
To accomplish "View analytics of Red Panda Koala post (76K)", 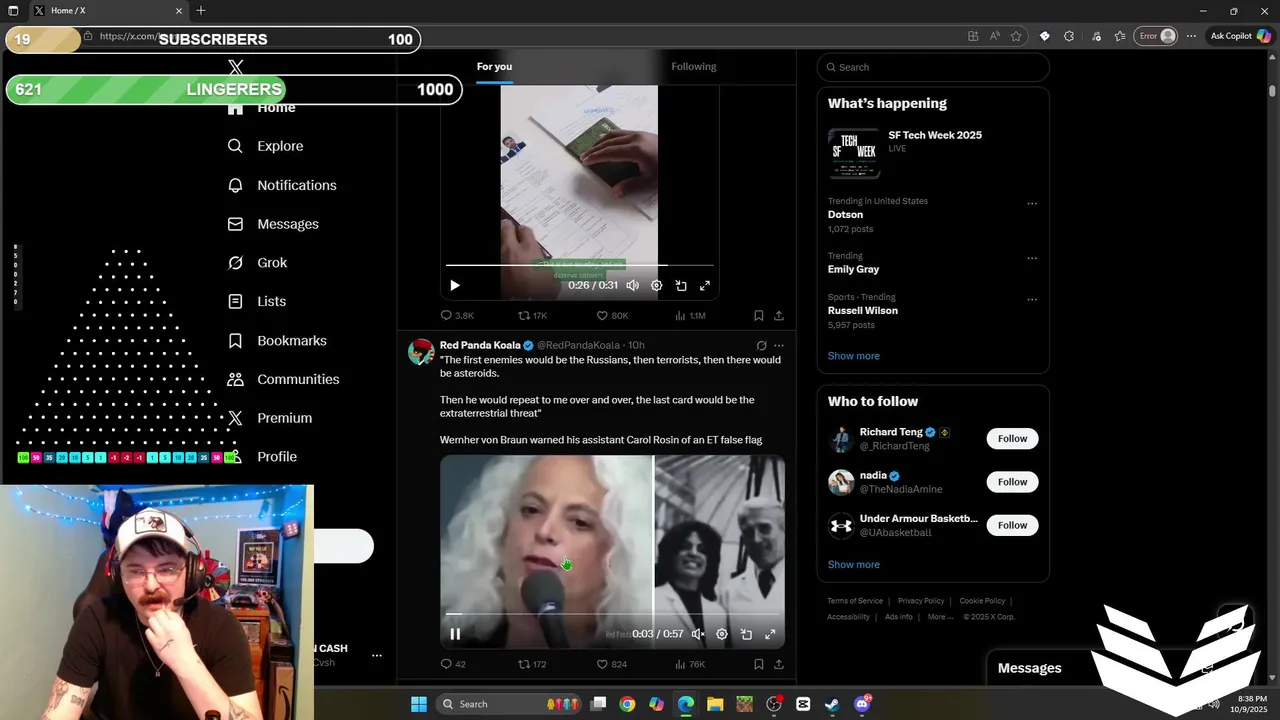I will click(x=690, y=664).
